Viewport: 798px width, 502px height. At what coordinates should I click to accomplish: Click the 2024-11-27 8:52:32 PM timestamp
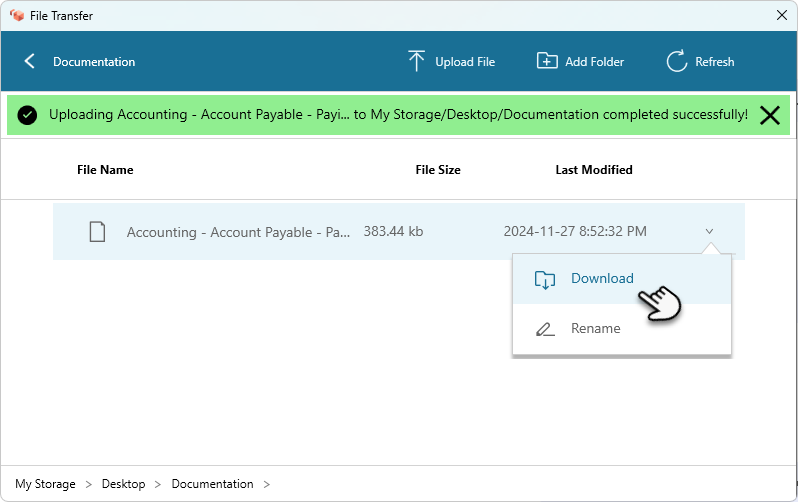[575, 231]
